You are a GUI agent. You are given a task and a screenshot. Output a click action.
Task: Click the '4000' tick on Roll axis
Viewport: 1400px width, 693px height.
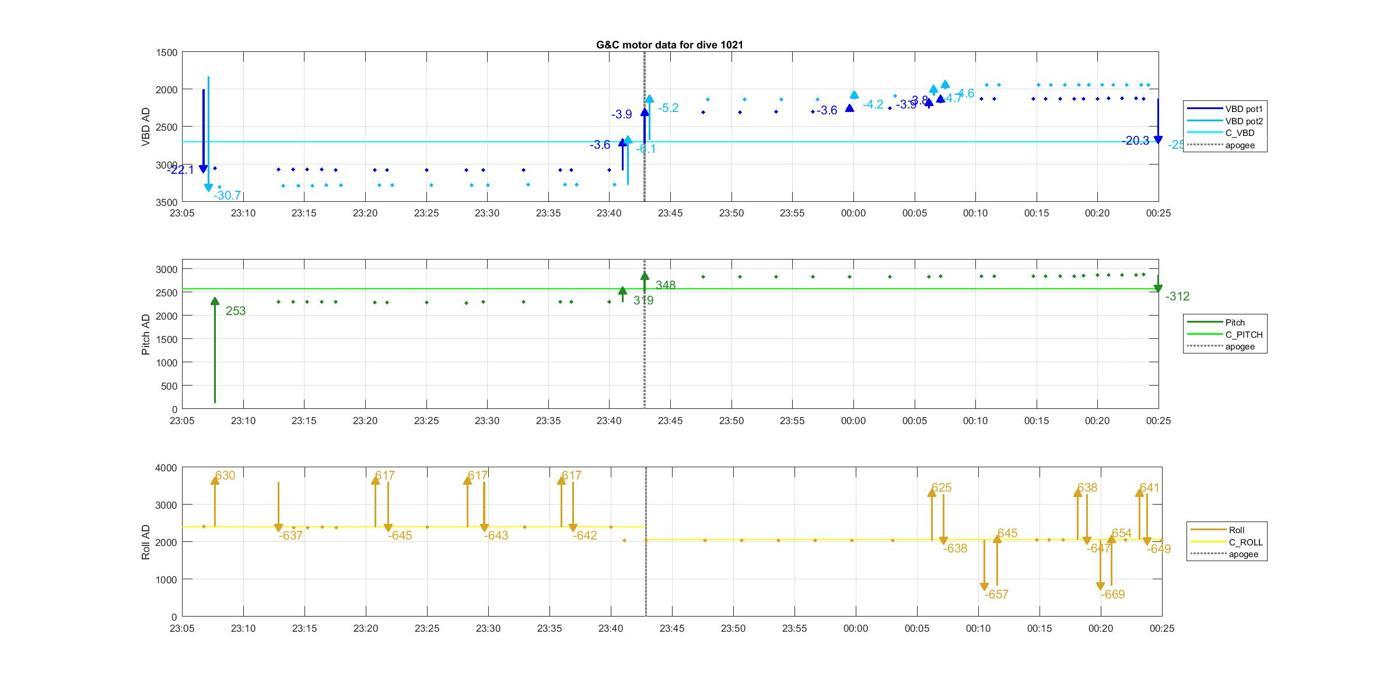click(x=166, y=468)
